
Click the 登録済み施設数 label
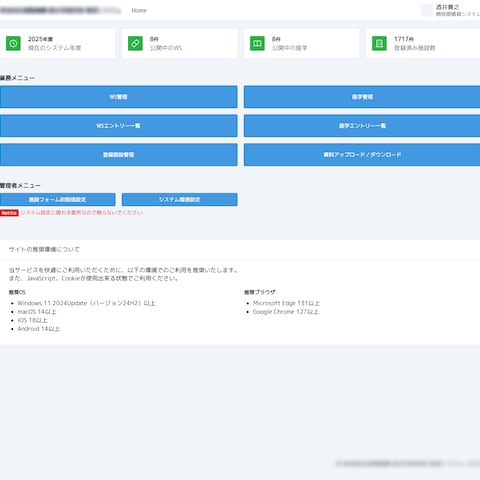[415, 48]
